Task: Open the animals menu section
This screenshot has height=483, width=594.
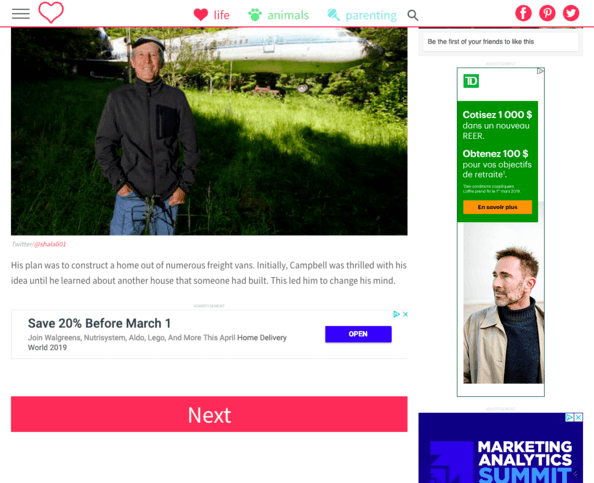Action: point(288,15)
